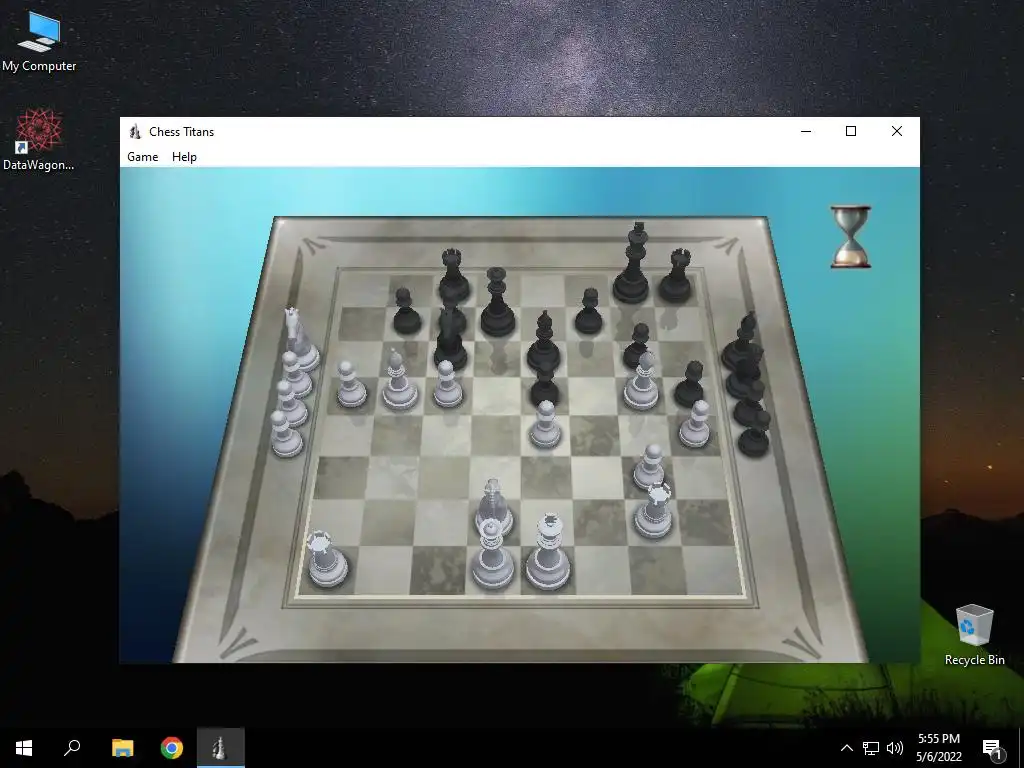Click the black rook behind the black knight
Screen dimensions: 1024x768
tap(454, 276)
